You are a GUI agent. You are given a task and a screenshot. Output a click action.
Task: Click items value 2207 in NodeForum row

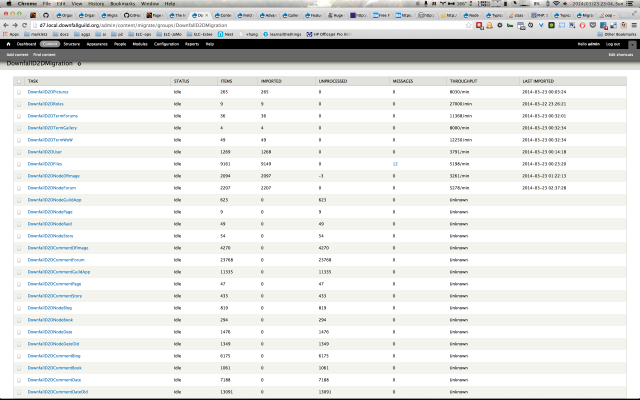coord(225,188)
